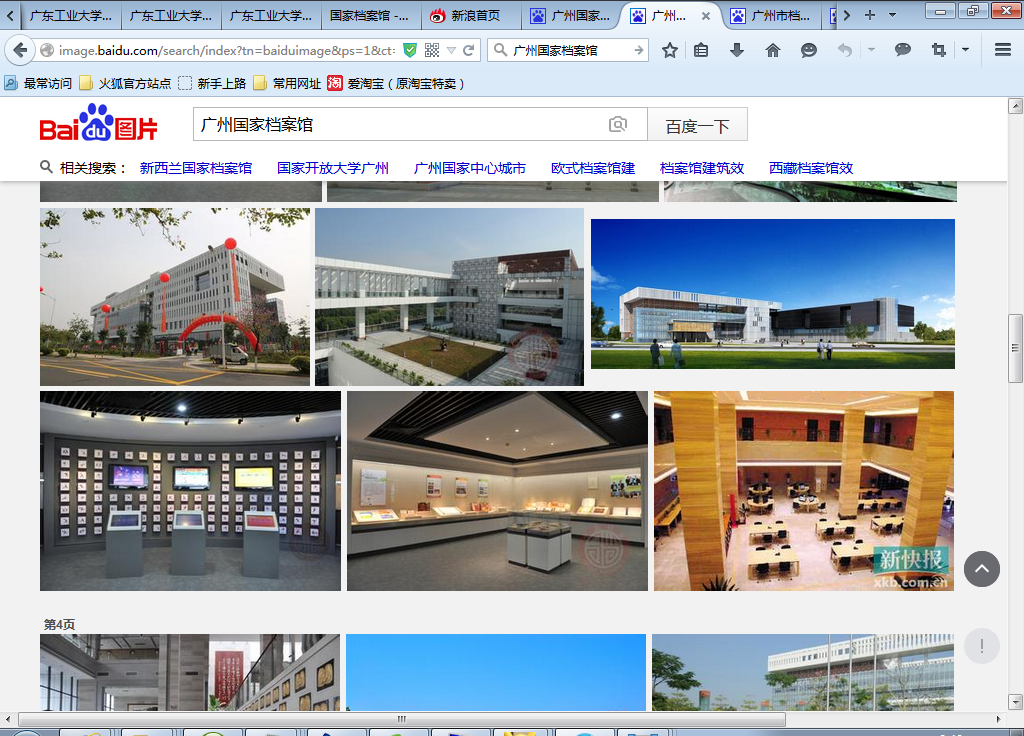The width and height of the screenshot is (1024, 736).
Task: Click the back navigation arrow
Action: [20, 50]
